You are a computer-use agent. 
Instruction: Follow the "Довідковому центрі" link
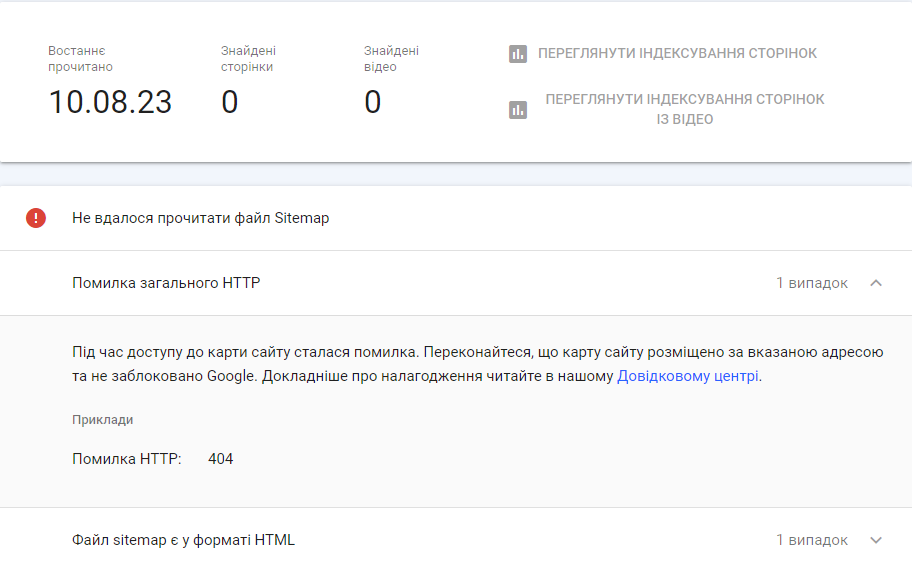tap(688, 377)
